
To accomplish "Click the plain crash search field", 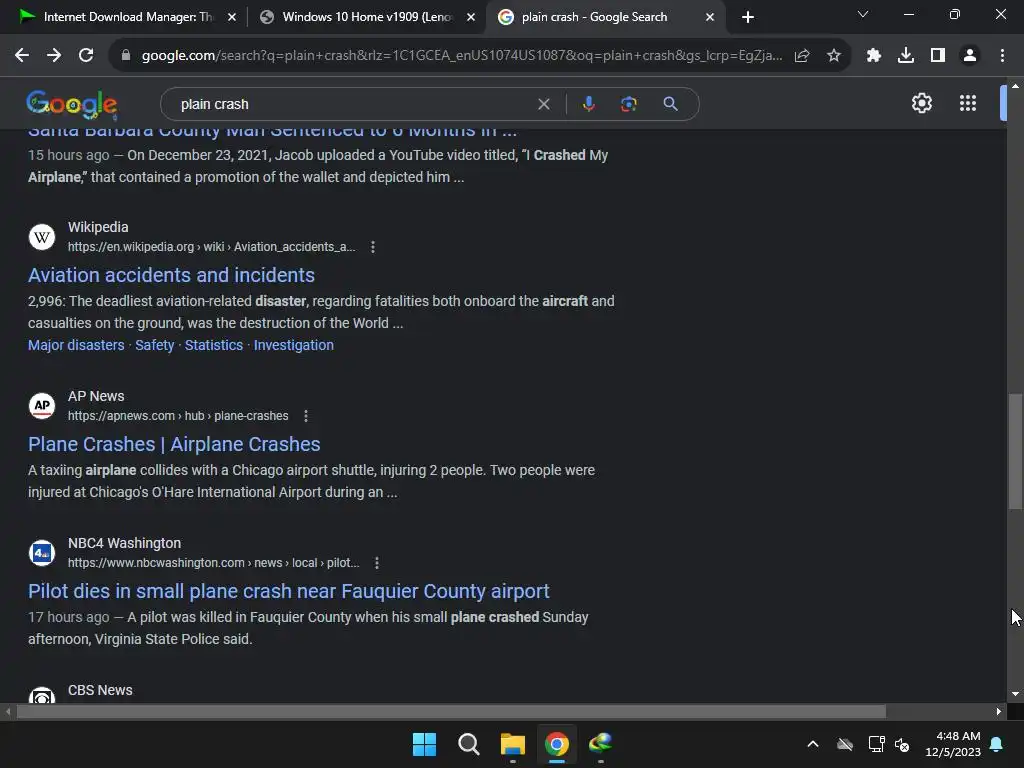I will [x=353, y=104].
